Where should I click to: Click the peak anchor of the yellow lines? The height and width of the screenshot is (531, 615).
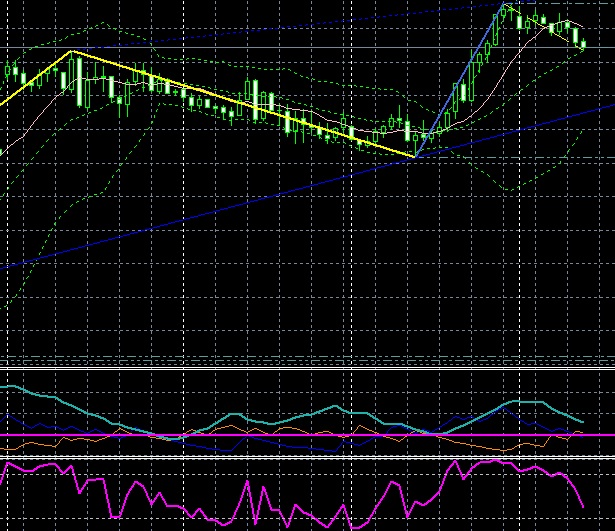click(70, 51)
